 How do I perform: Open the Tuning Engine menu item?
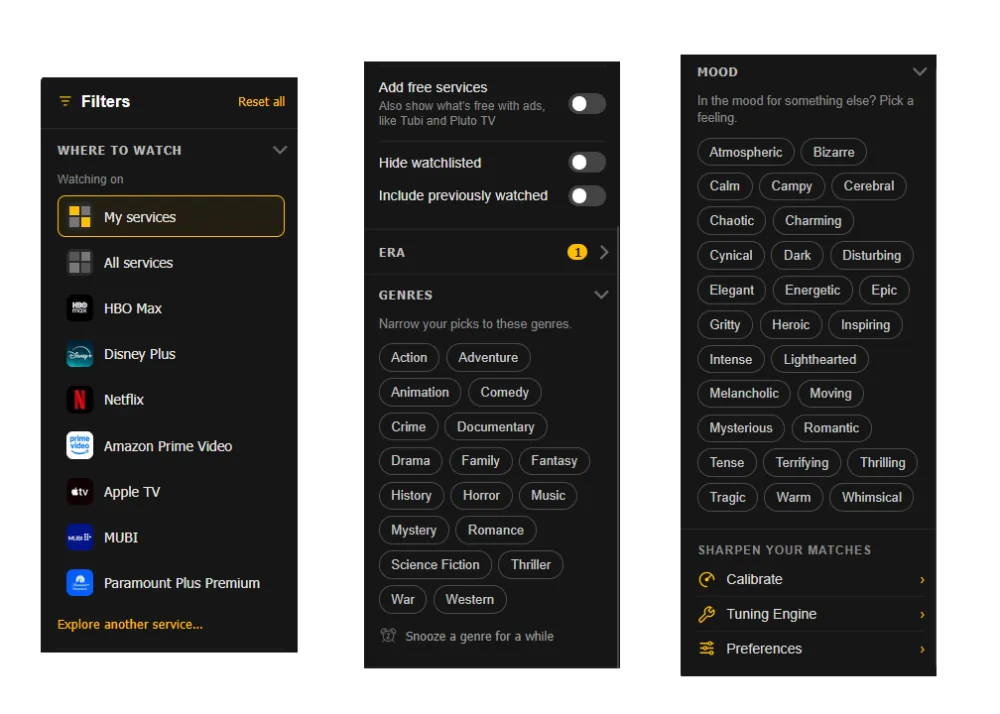[811, 614]
